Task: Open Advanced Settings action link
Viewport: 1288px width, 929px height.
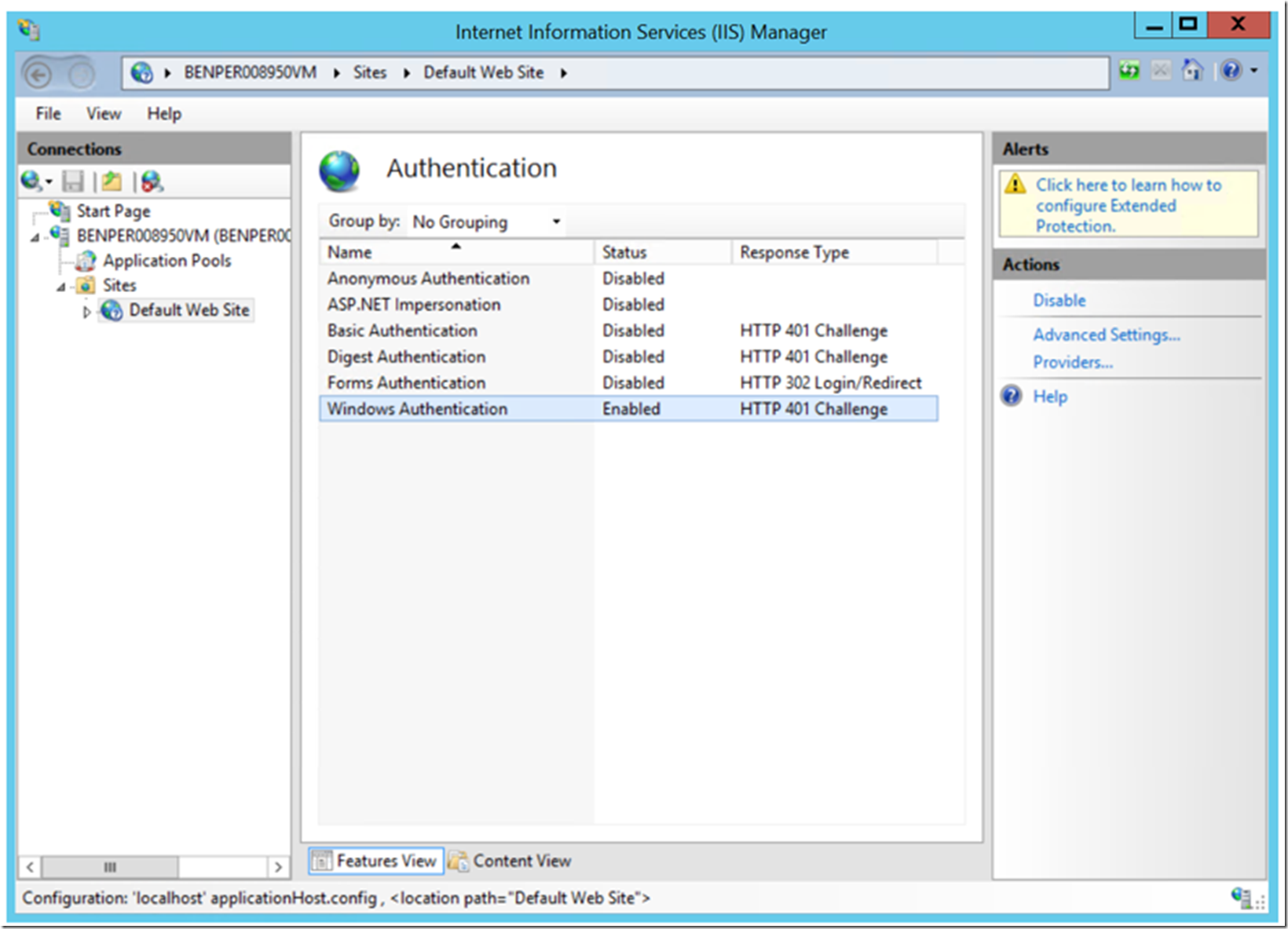Action: point(1106,335)
